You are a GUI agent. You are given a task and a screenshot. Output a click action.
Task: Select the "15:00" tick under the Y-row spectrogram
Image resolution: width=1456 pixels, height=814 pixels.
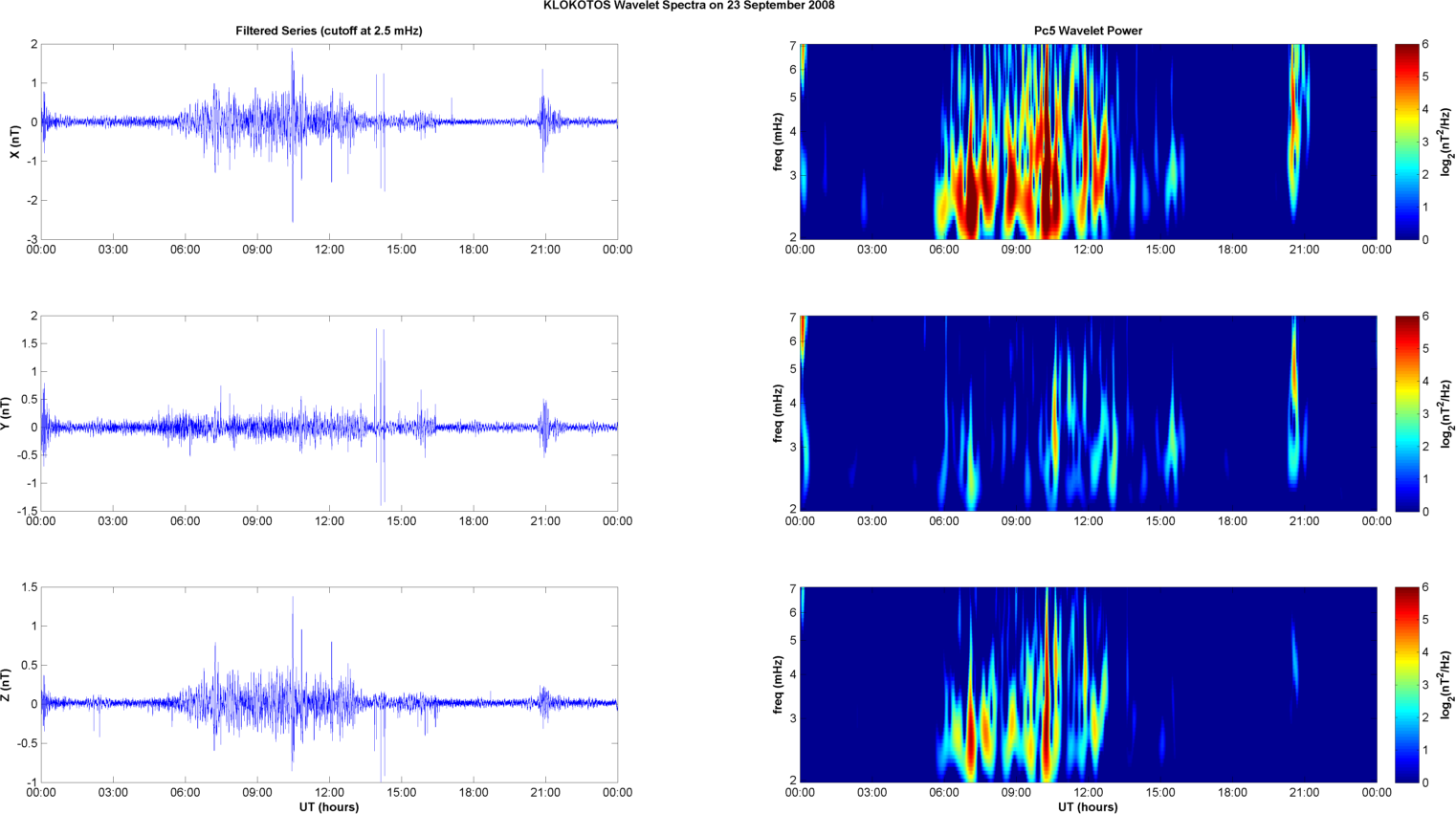coord(1160,521)
